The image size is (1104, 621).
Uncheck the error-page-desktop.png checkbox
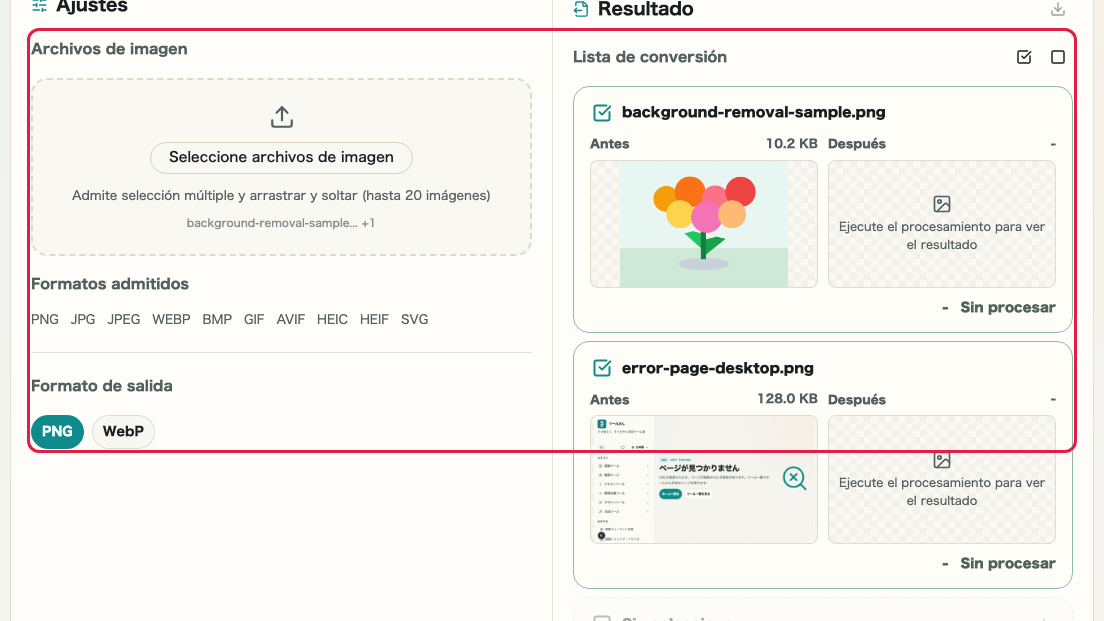(602, 368)
